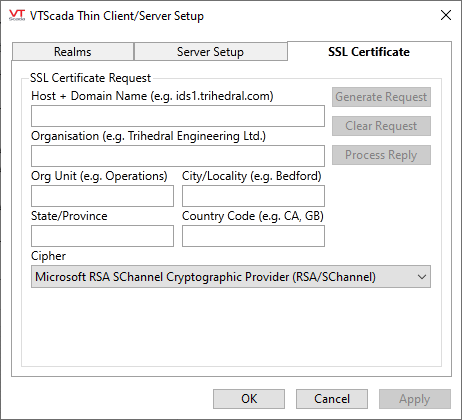Click the Host + Domain Name label

tap(152, 96)
